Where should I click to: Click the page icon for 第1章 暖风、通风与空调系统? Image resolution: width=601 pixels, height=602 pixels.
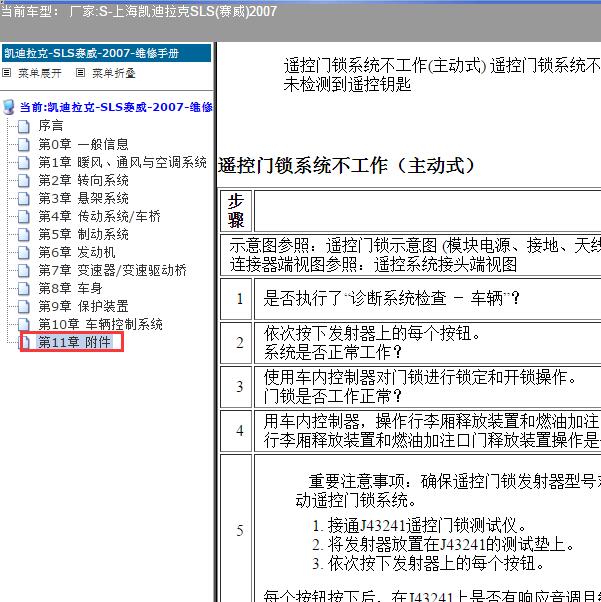pyautogui.click(x=24, y=162)
